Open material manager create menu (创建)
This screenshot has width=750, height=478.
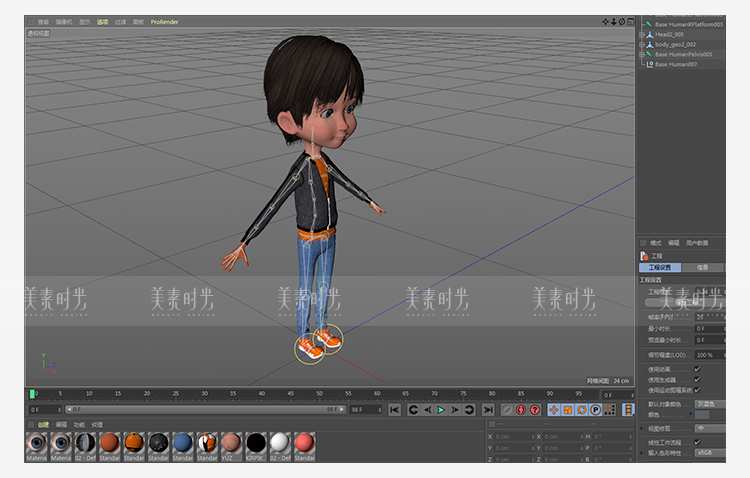43,424
